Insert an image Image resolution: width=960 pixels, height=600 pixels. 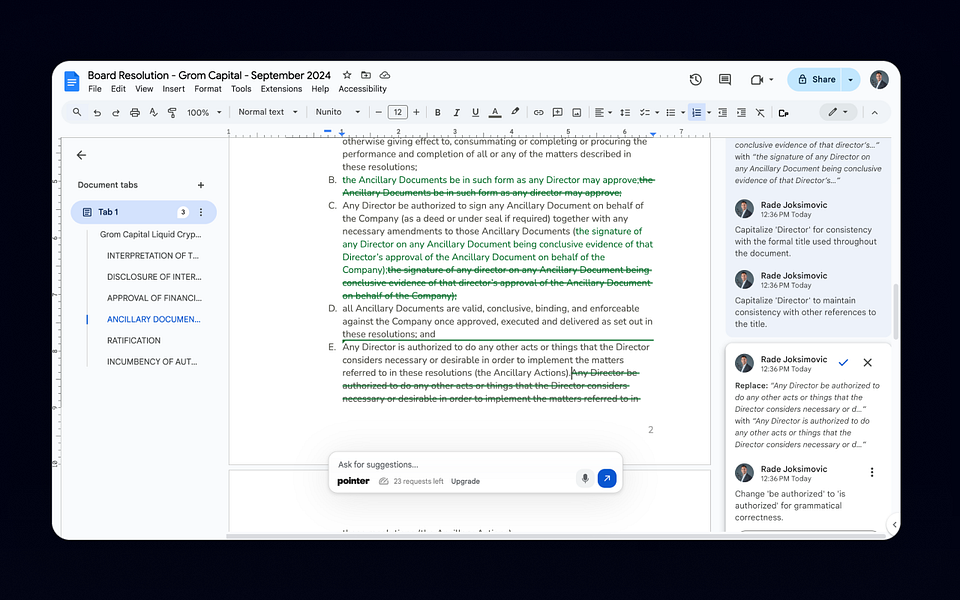coord(576,112)
